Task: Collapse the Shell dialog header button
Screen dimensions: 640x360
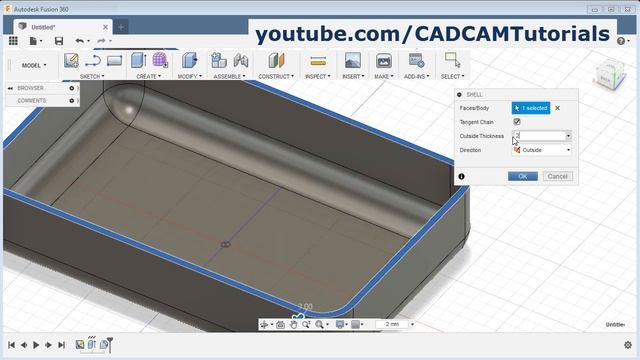Action: 459,94
